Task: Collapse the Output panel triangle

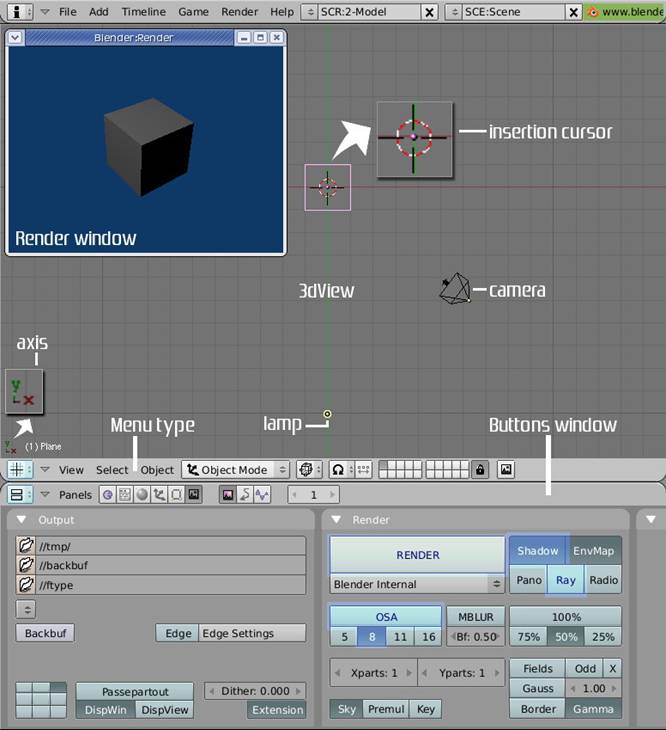Action: [x=22, y=520]
